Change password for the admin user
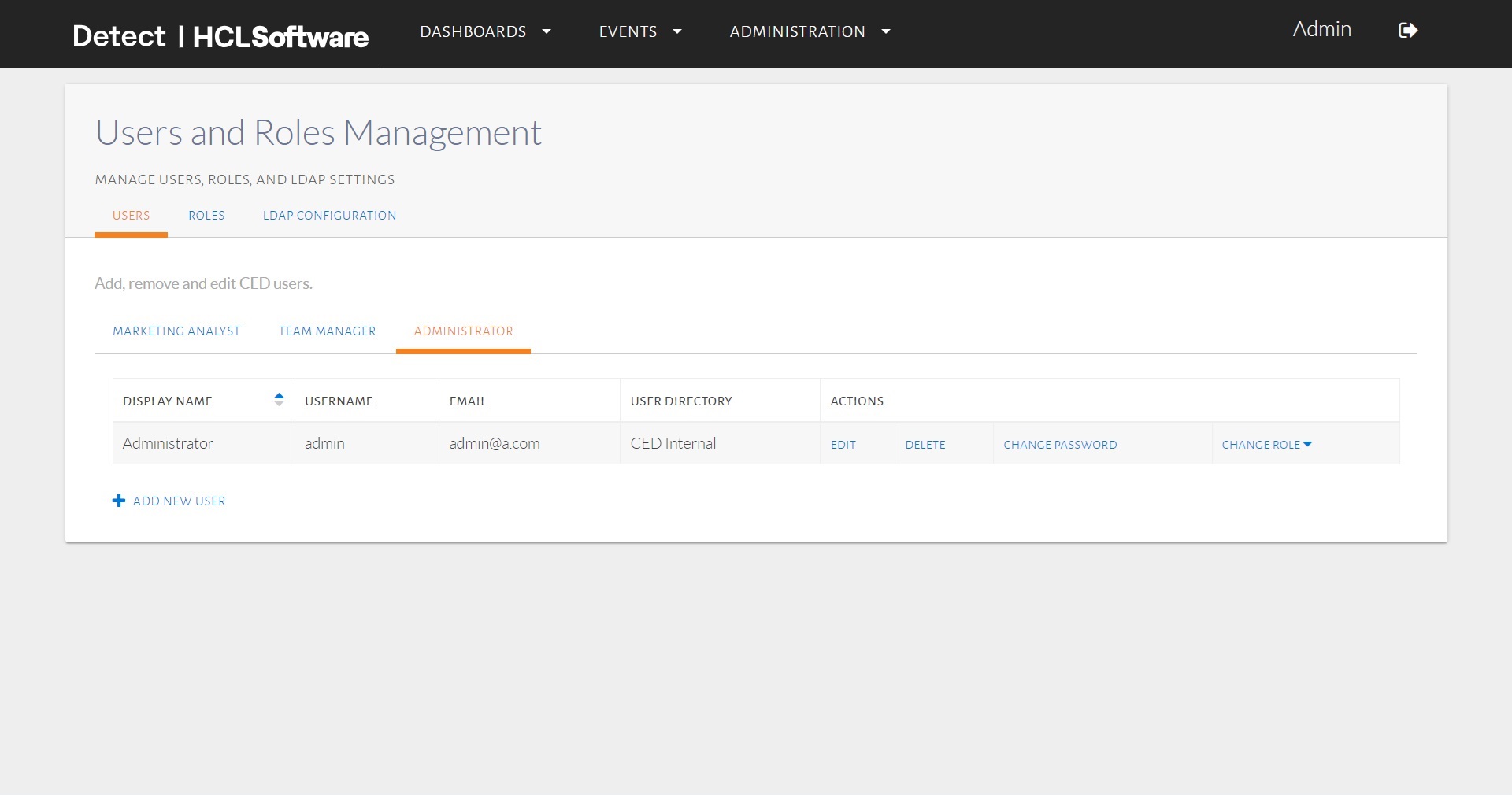The image size is (1512, 795). point(1060,445)
